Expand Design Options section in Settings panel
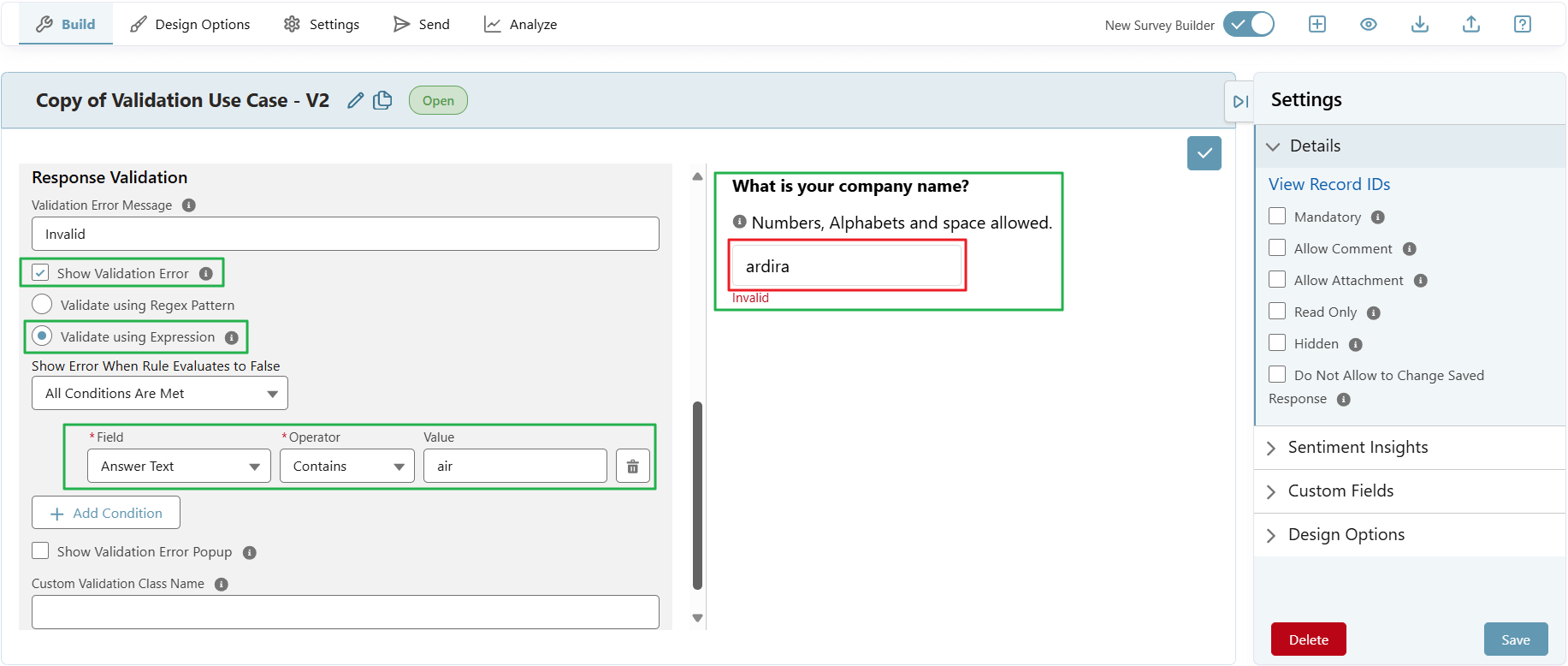This screenshot has width=1568, height=666. [x=1410, y=535]
